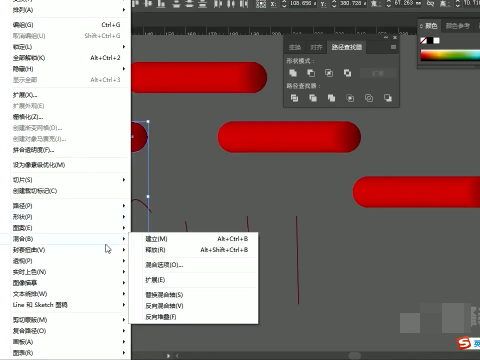Click the vertical align center icon in control bar
This screenshot has height=360, width=480.
tap(148, 4)
